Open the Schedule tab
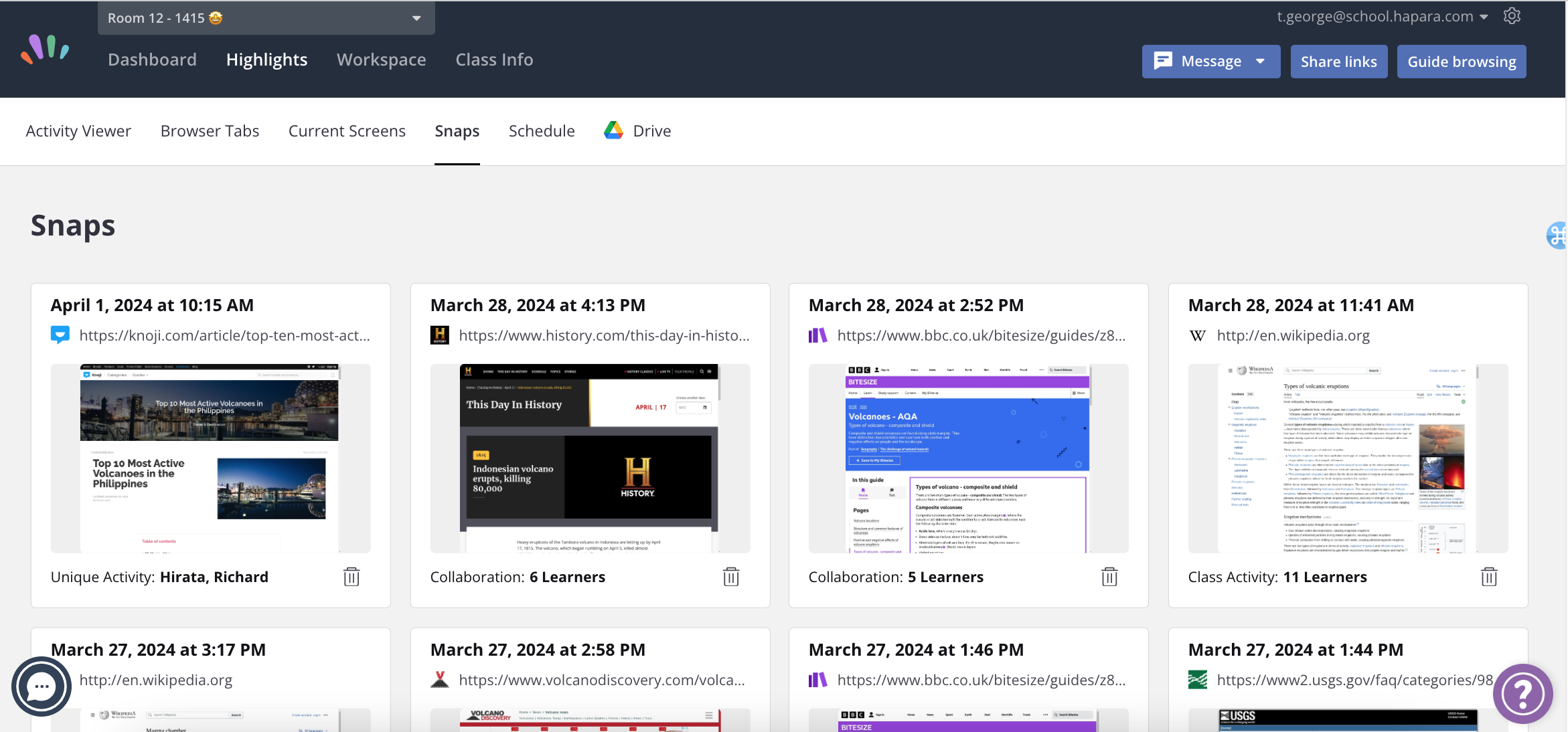Image resolution: width=1568 pixels, height=732 pixels. click(x=542, y=131)
